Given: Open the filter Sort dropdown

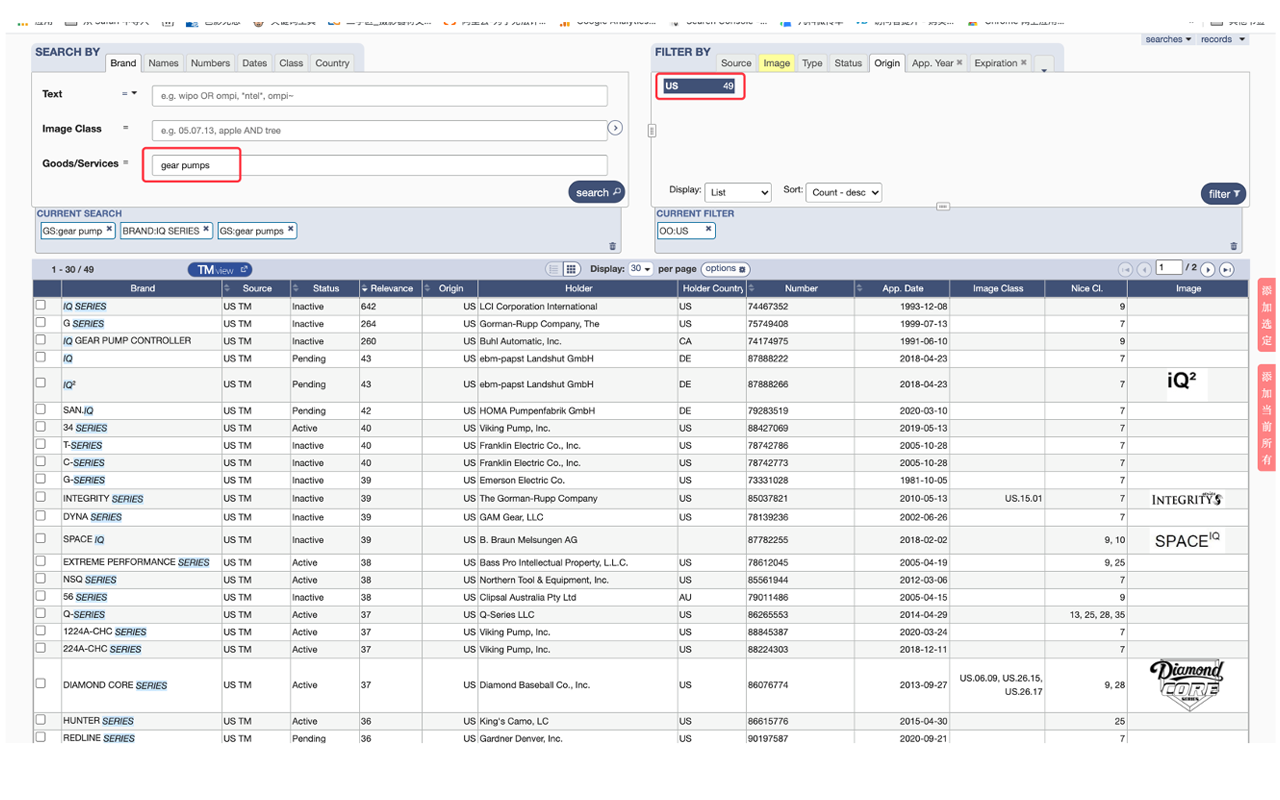Looking at the screenshot, I should pyautogui.click(x=844, y=192).
